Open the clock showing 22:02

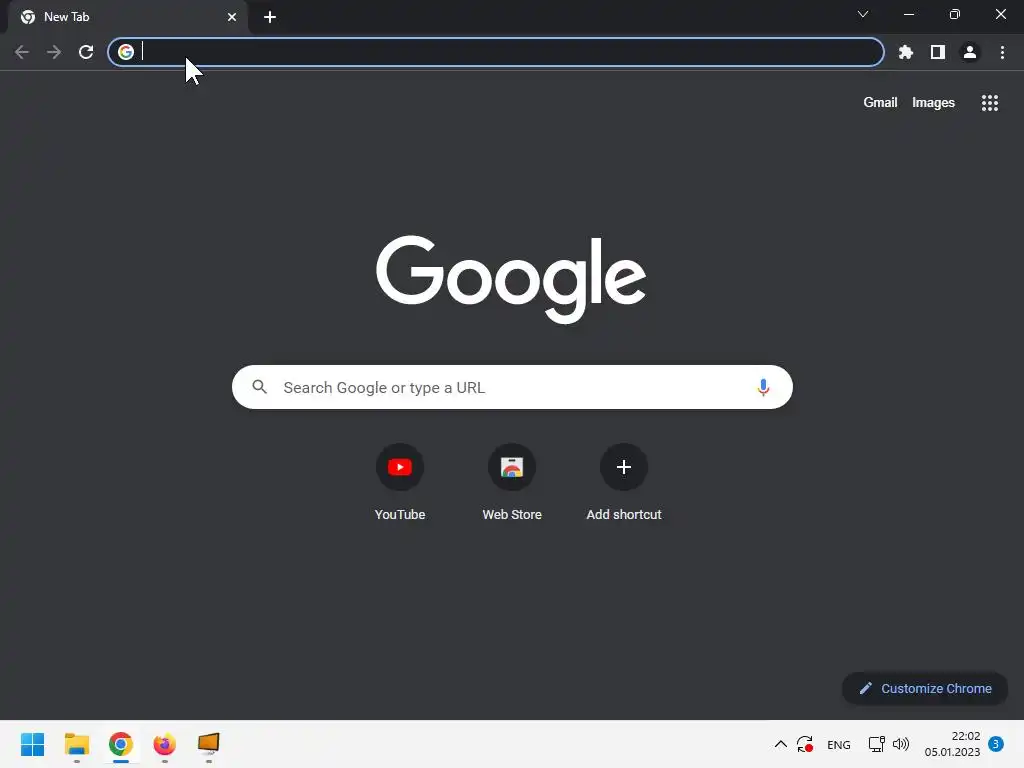[952, 744]
